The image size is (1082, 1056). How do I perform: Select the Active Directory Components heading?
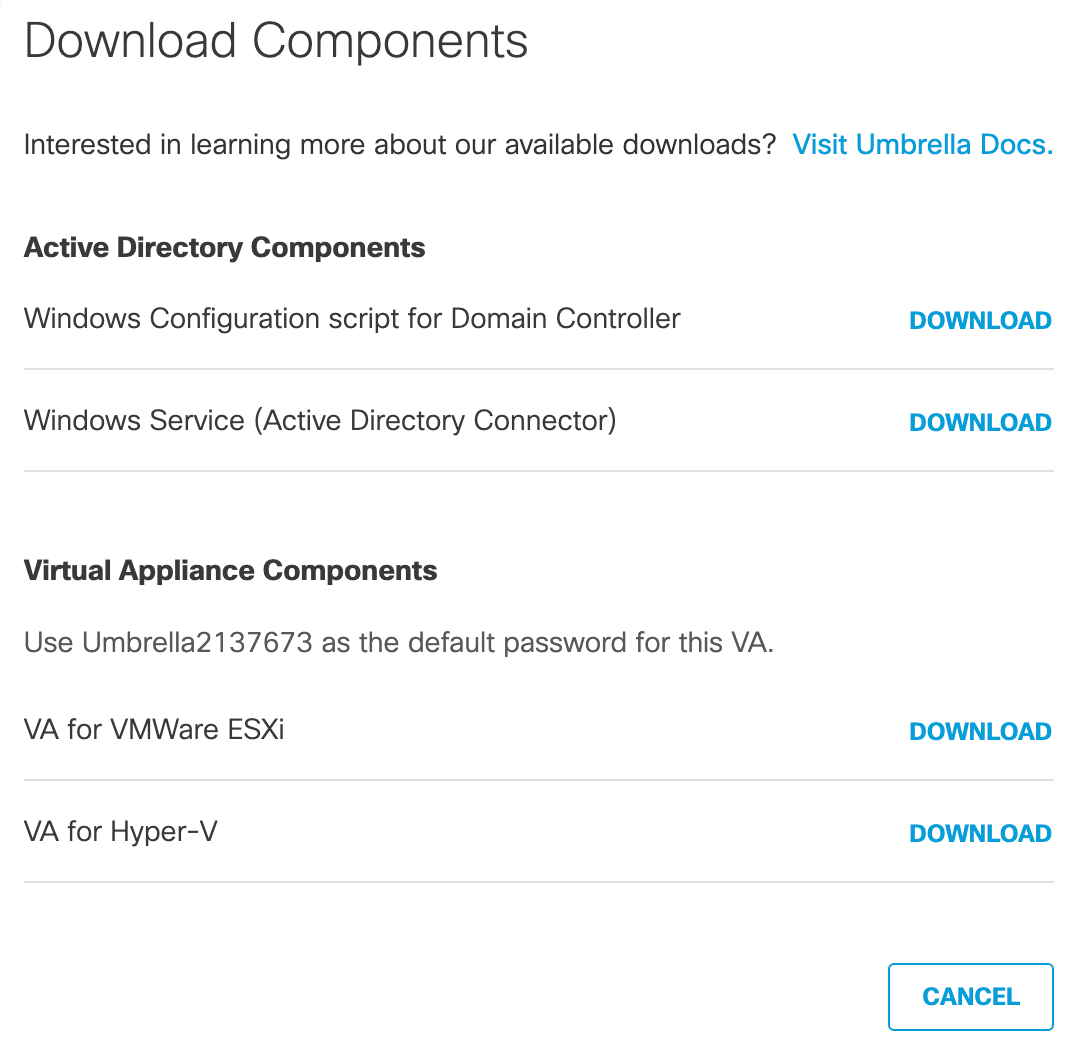tap(224, 248)
